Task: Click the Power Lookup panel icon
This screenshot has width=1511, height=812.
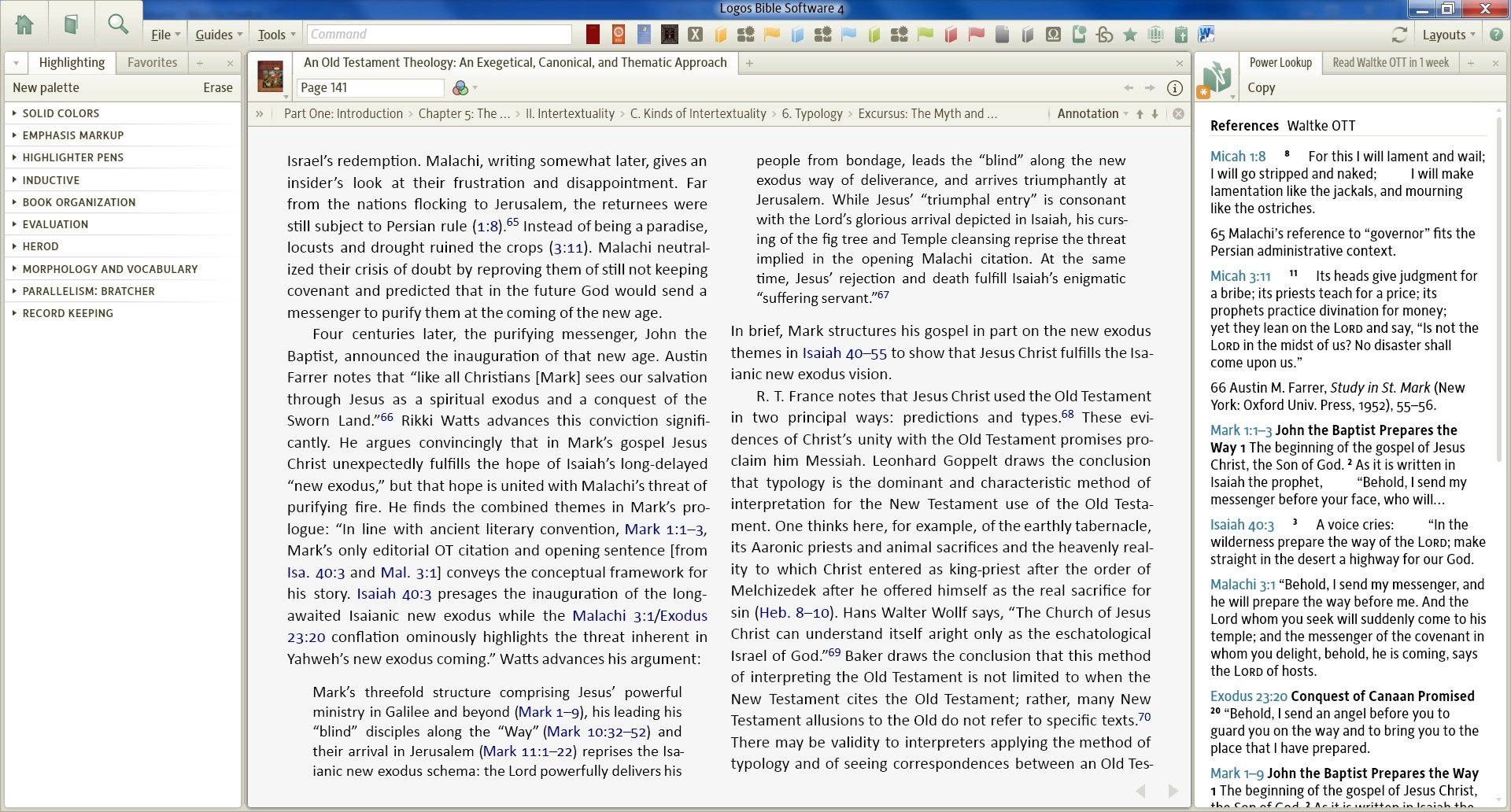Action: [1216, 79]
